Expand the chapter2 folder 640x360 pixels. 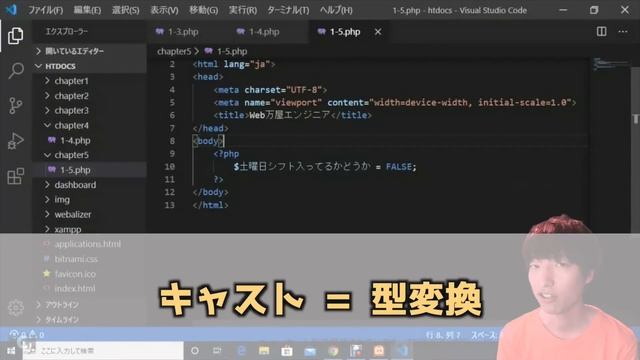[47, 96]
